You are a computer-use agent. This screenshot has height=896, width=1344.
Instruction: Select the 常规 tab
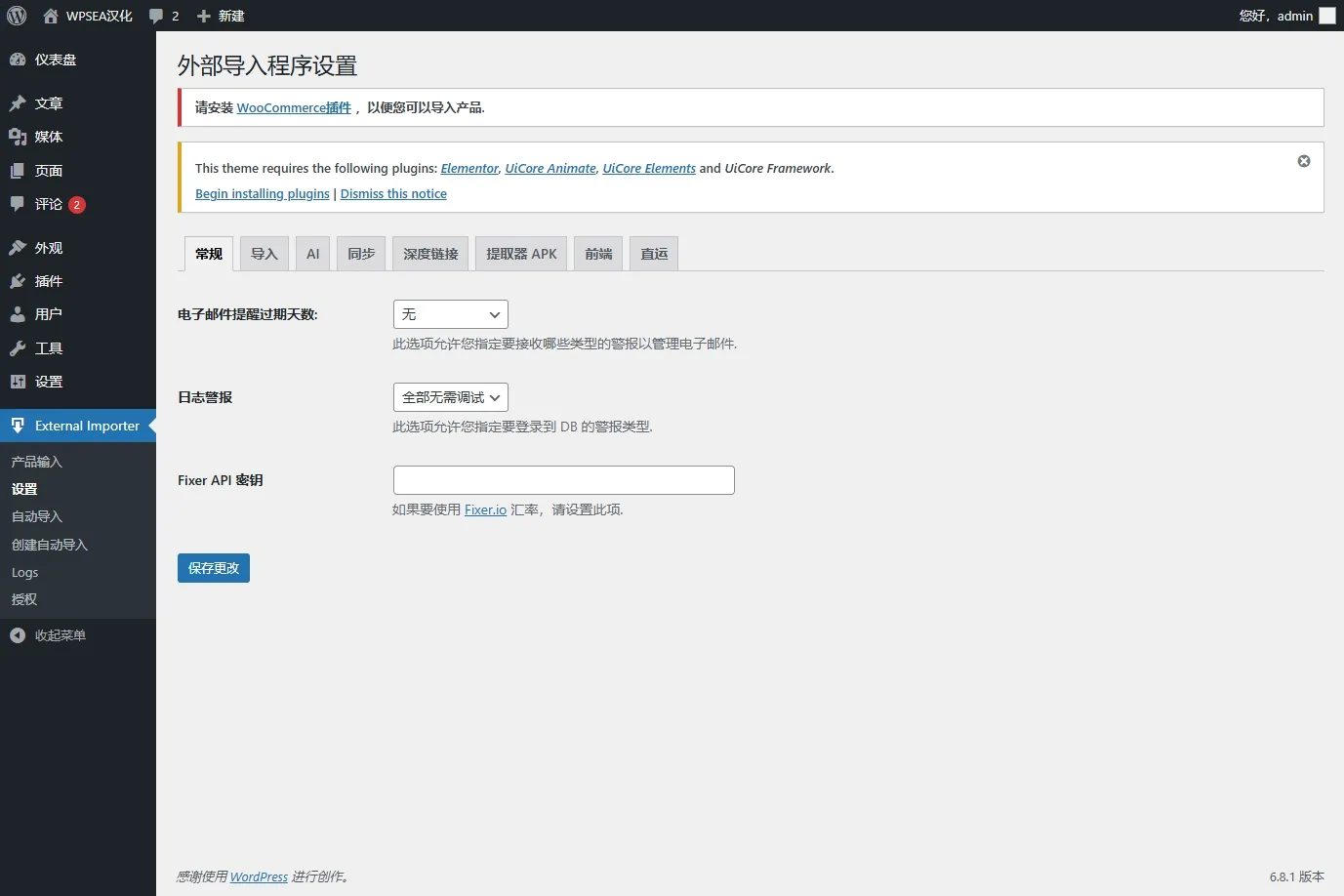209,254
